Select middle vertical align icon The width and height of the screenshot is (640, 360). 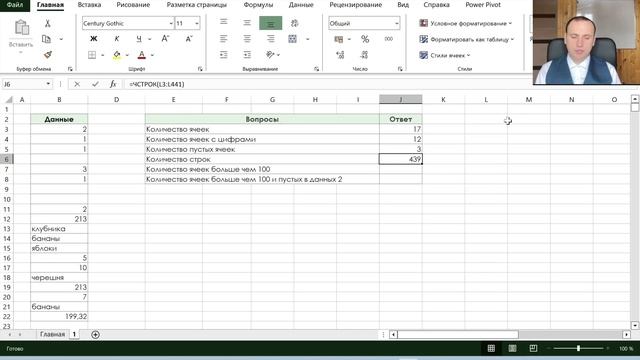pyautogui.click(x=247, y=23)
